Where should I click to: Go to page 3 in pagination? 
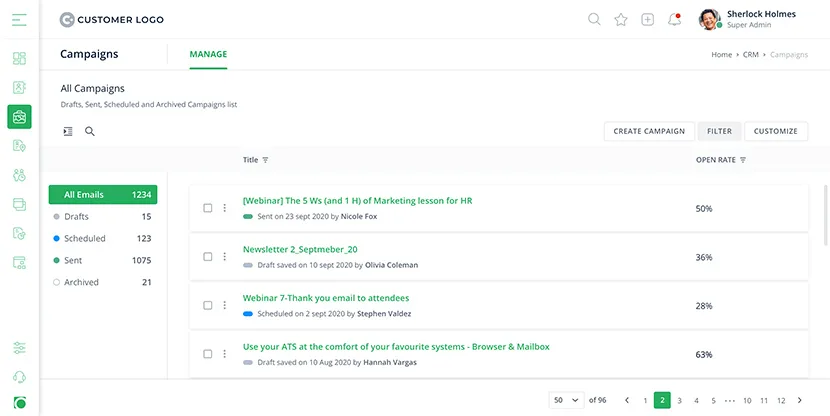[x=679, y=401]
